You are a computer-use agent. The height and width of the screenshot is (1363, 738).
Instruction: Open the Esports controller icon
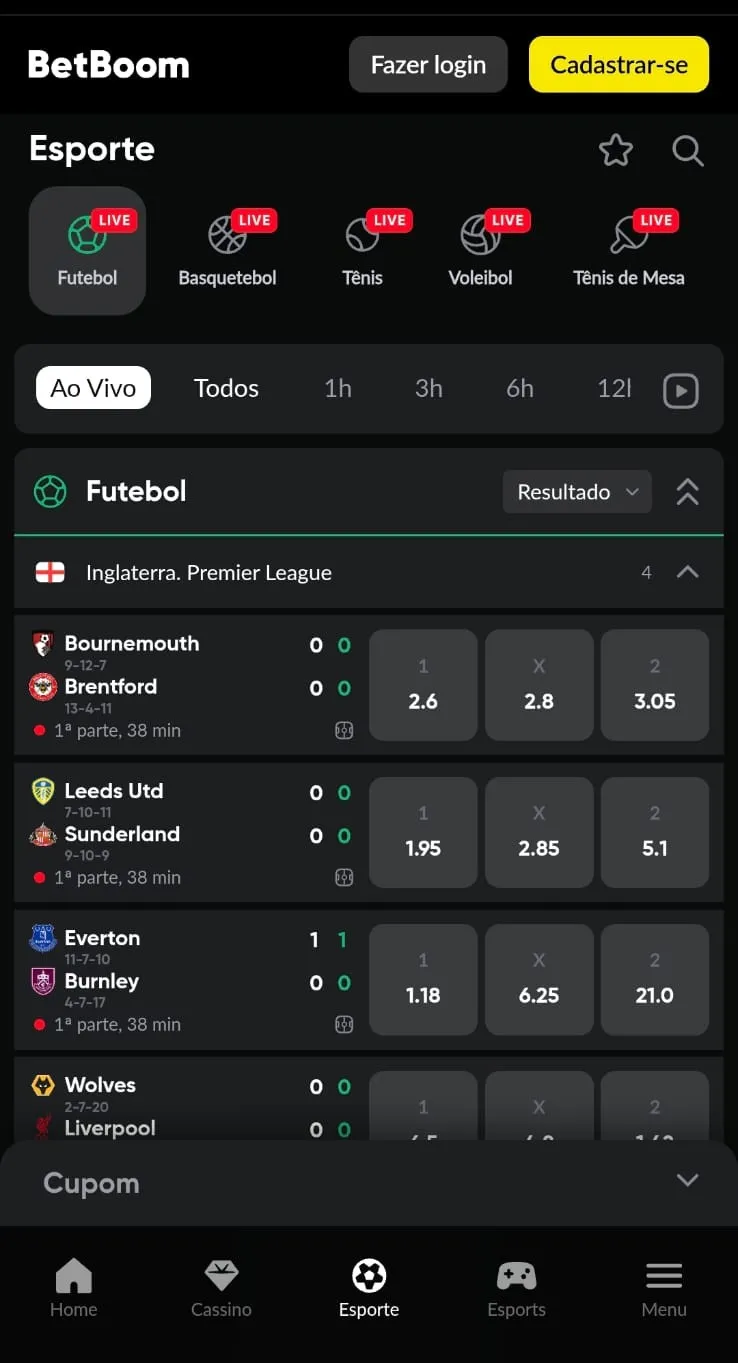coord(516,1287)
